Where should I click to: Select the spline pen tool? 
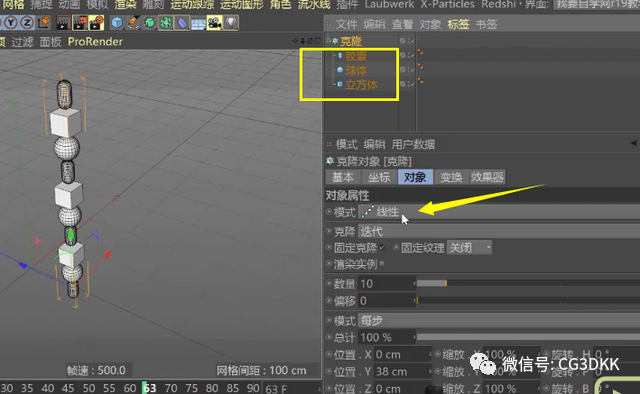[x=133, y=23]
